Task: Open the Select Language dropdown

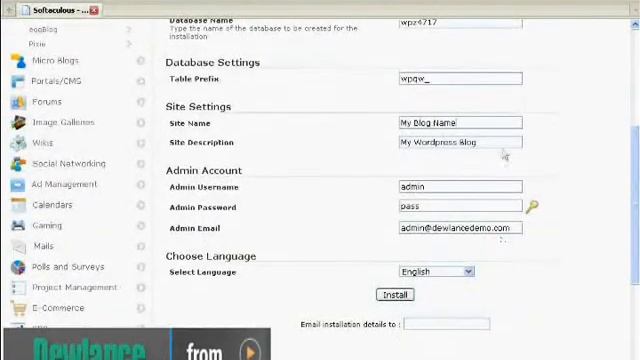Action: (436, 271)
